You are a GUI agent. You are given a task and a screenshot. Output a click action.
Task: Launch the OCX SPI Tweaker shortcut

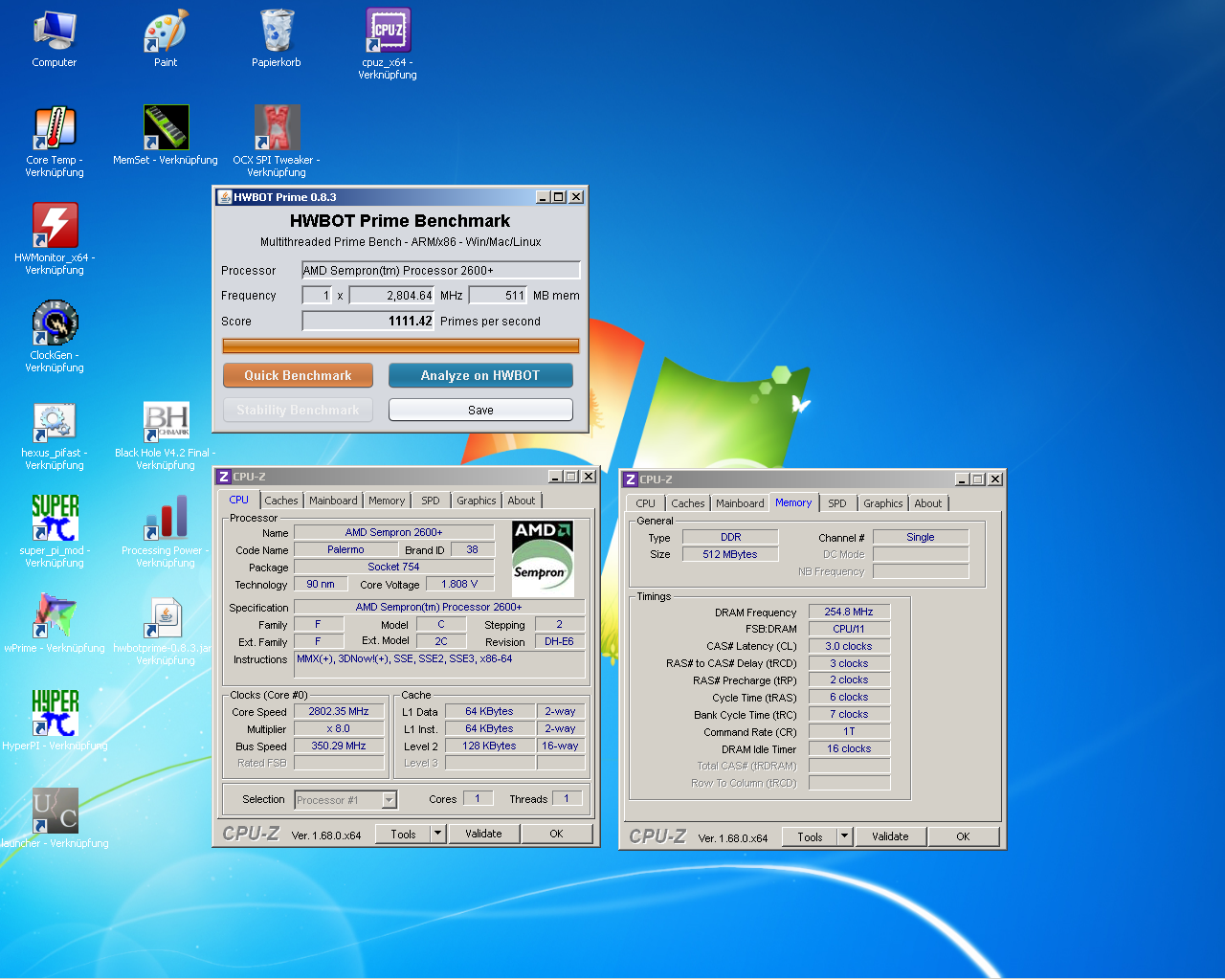pos(277,142)
